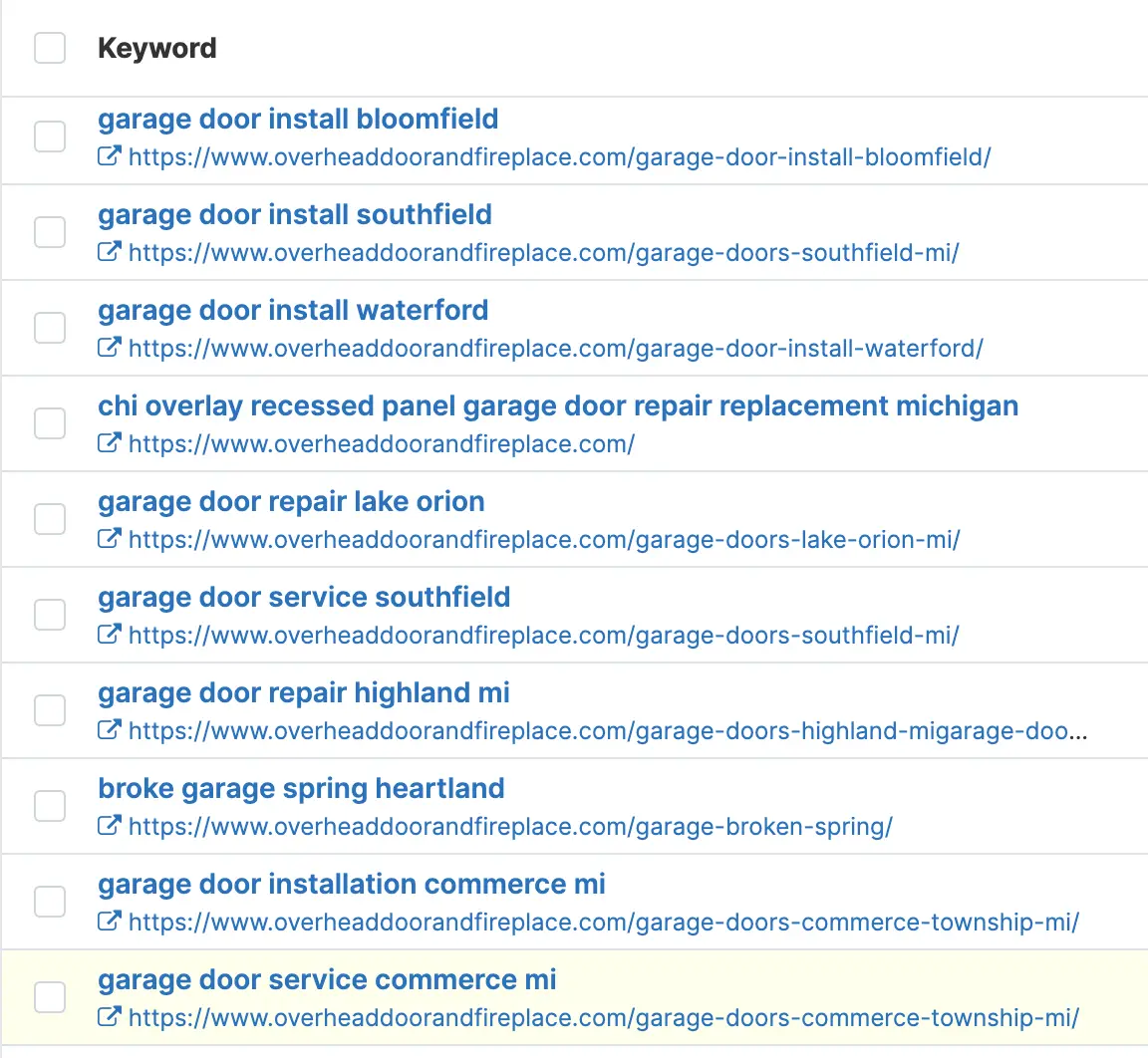Click external link icon for waterford URL
1148x1058 pixels.
[x=109, y=348]
